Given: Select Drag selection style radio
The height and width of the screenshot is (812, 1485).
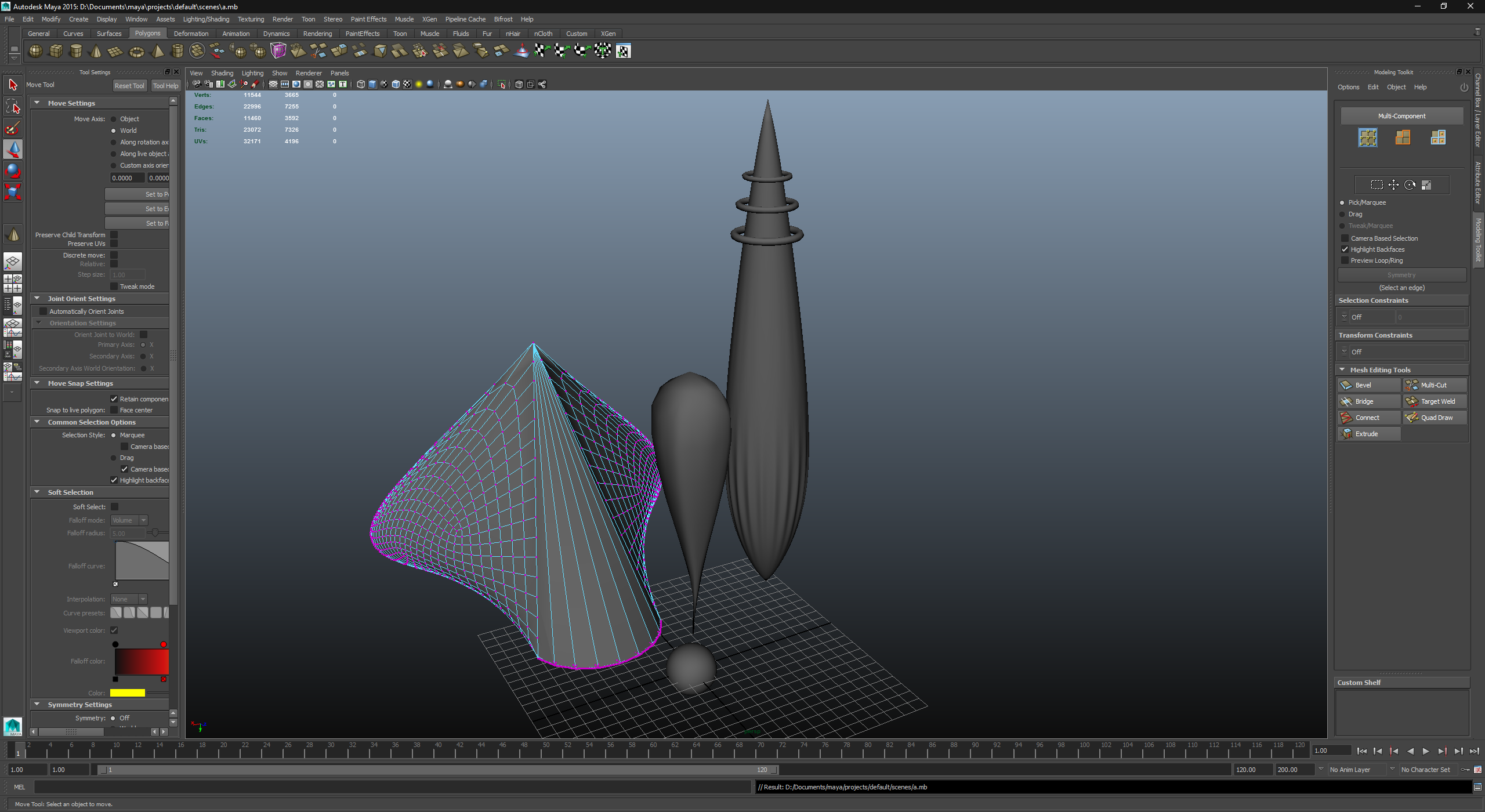Looking at the screenshot, I should tap(114, 458).
